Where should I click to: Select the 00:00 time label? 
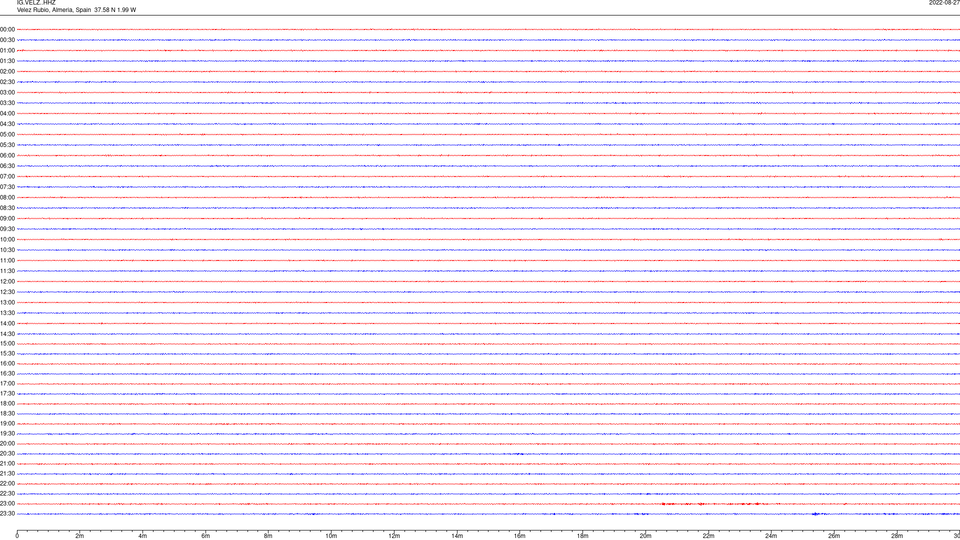[7, 29]
